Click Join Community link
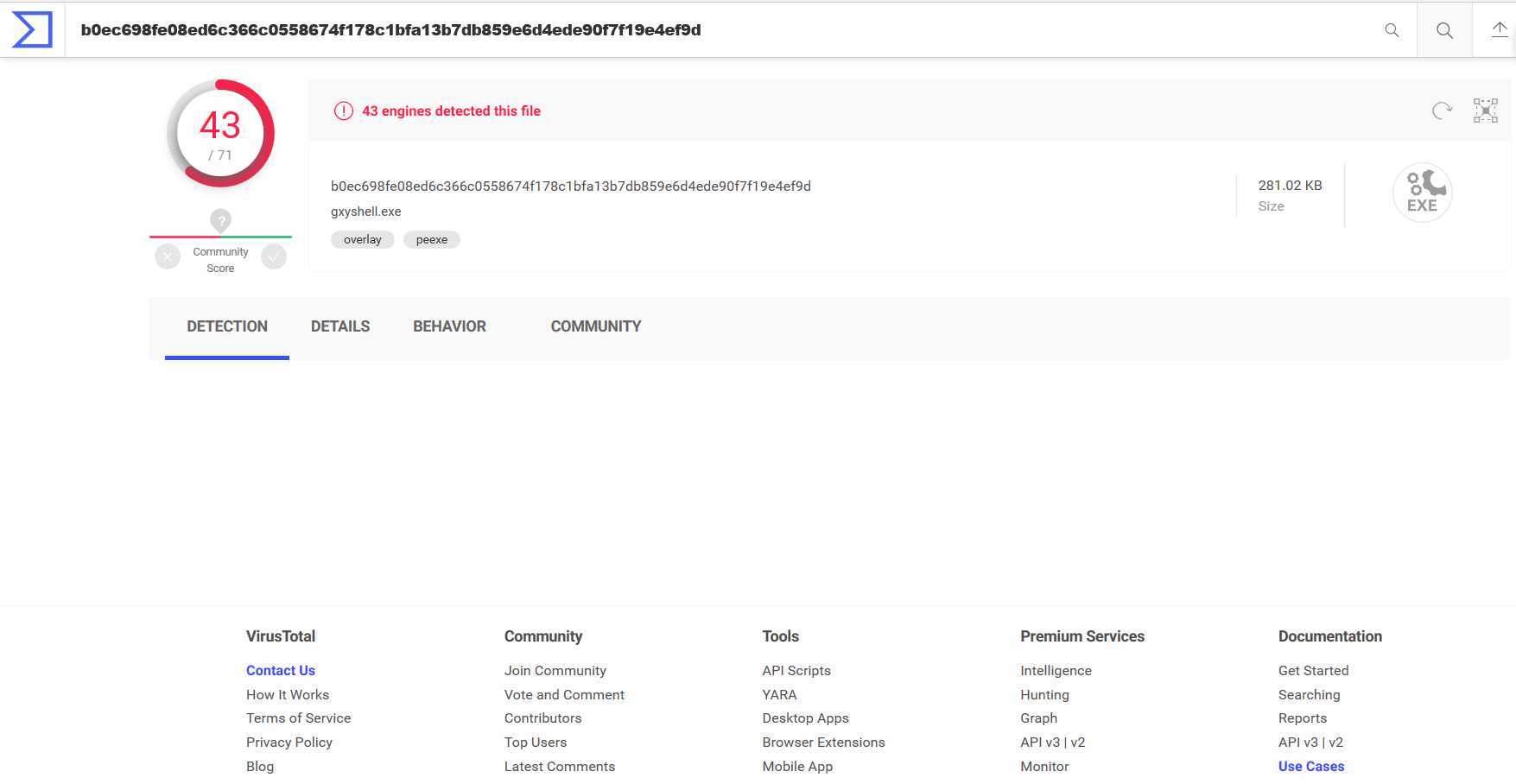This screenshot has width=1516, height=784. click(555, 671)
